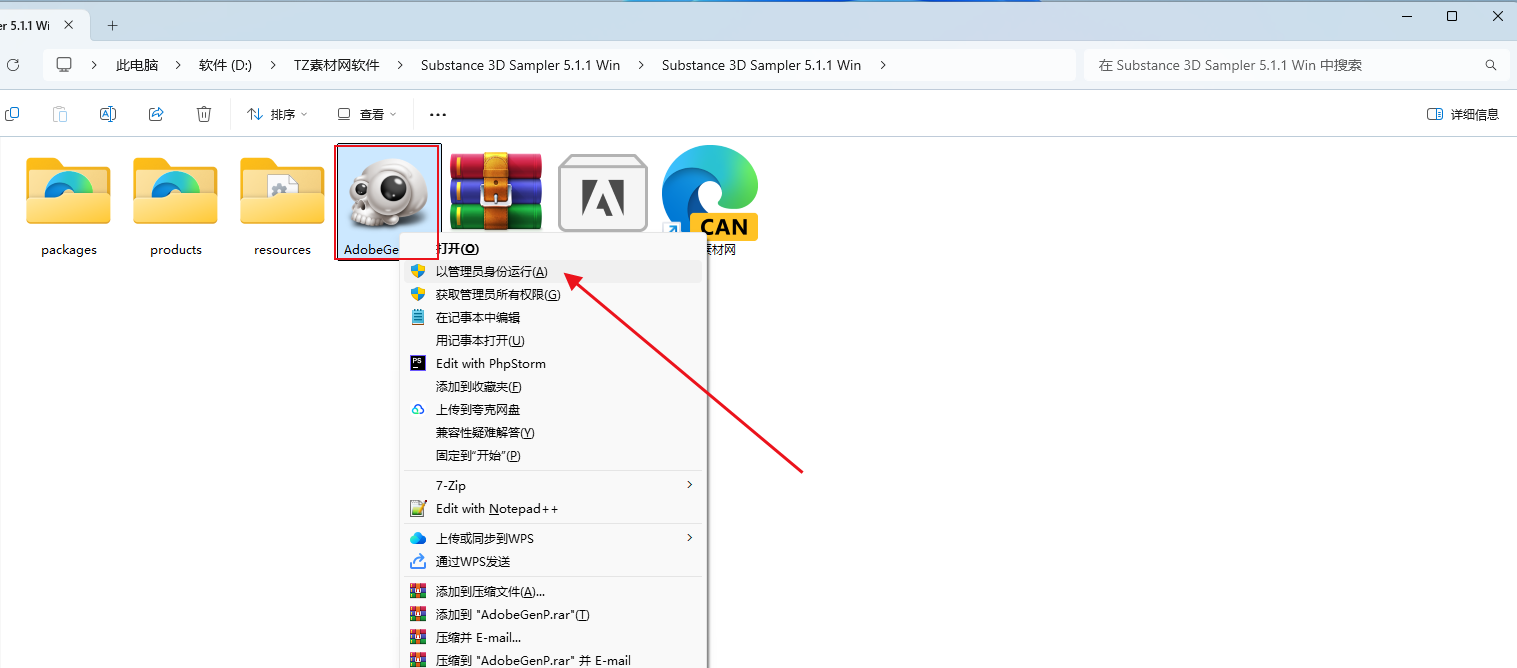Expand the chevron after 软件 (D:)
Screen dimensions: 1517x668
[x=273, y=65]
